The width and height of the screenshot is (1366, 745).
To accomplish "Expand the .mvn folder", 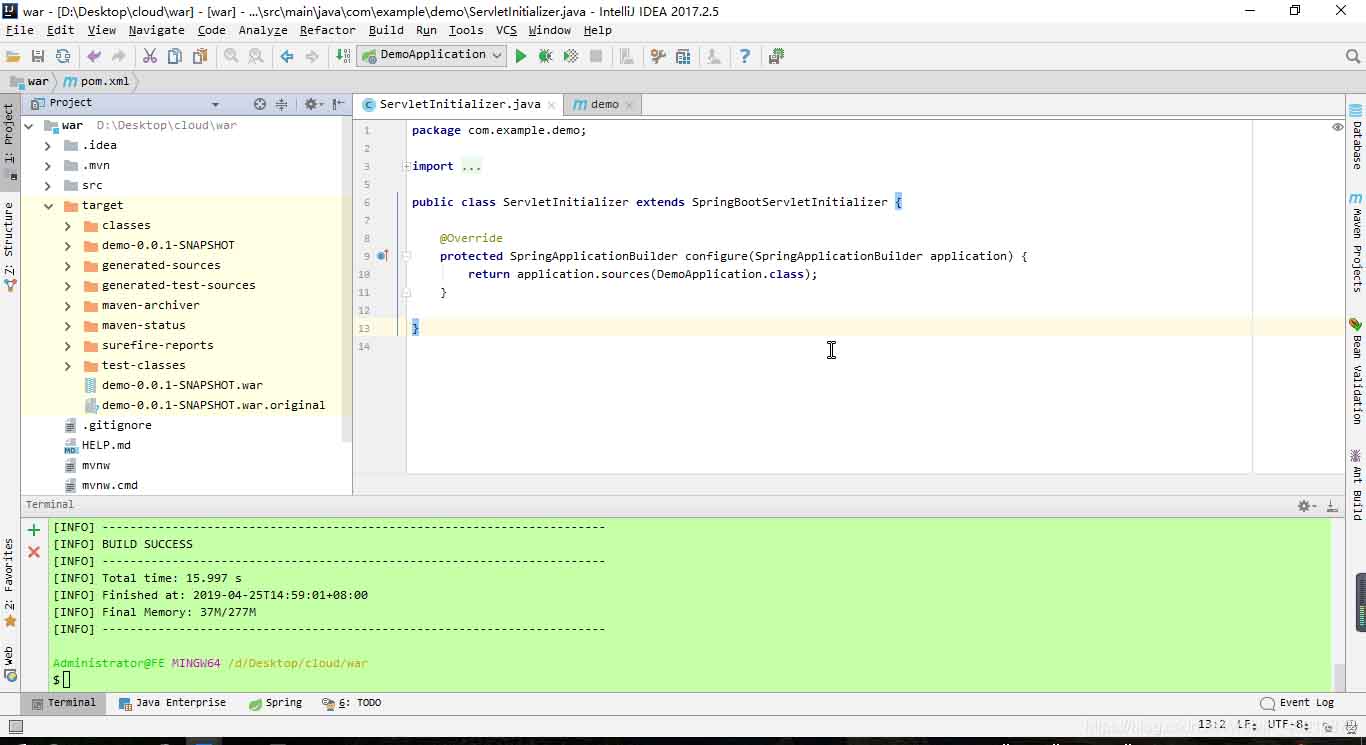I will point(48,166).
